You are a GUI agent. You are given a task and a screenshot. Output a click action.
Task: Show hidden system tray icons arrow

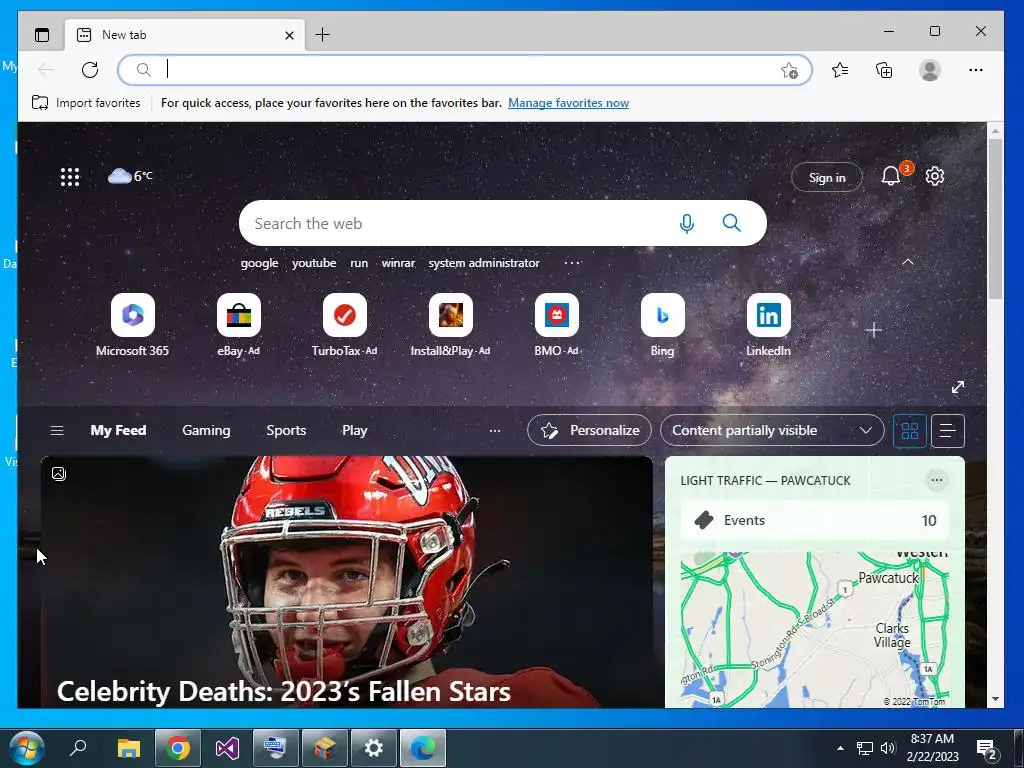click(x=840, y=748)
